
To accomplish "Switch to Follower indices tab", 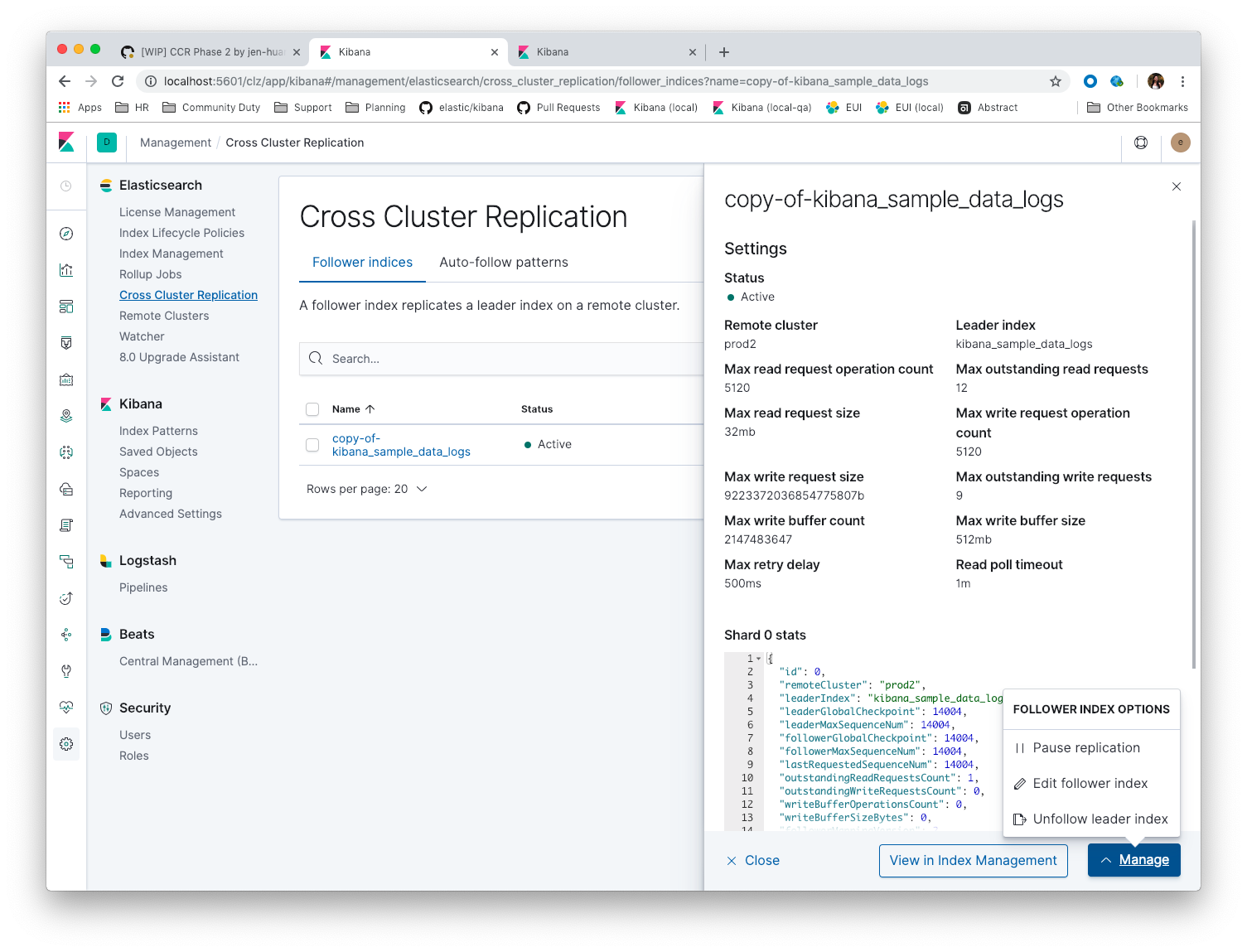I will [362, 262].
